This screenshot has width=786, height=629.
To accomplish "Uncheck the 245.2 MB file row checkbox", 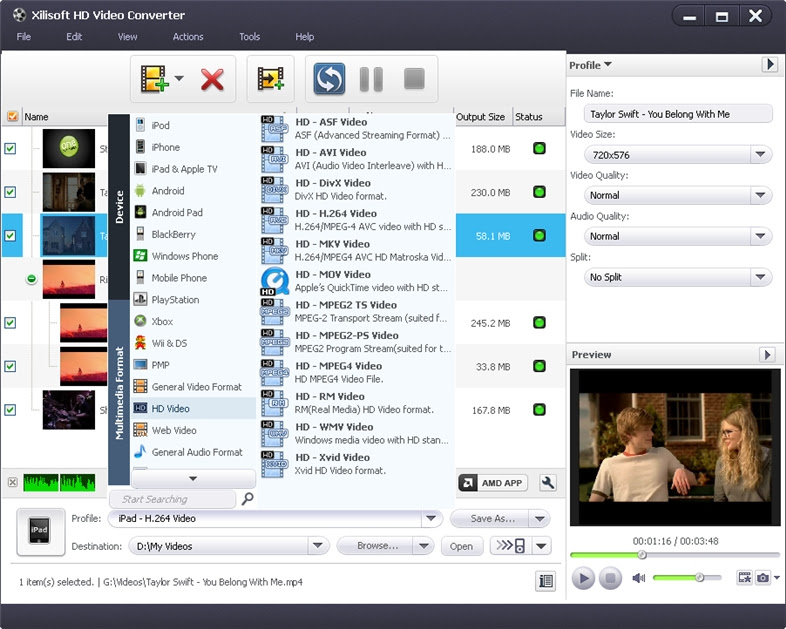I will tap(10, 323).
